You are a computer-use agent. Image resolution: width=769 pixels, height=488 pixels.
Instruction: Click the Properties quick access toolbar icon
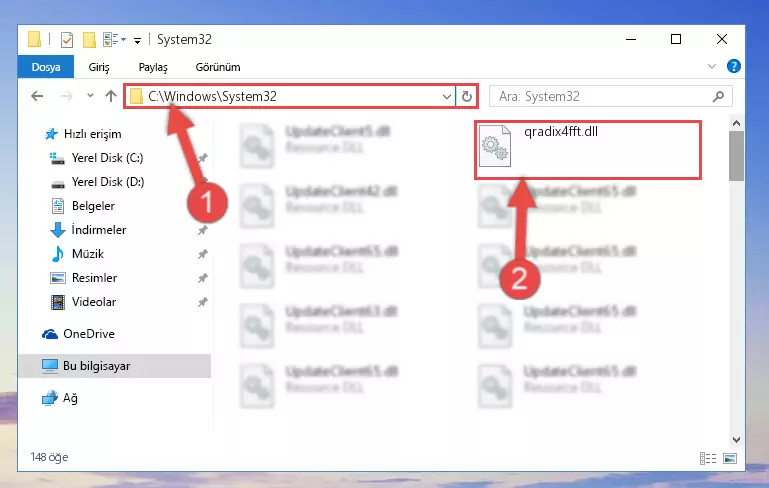(67, 40)
